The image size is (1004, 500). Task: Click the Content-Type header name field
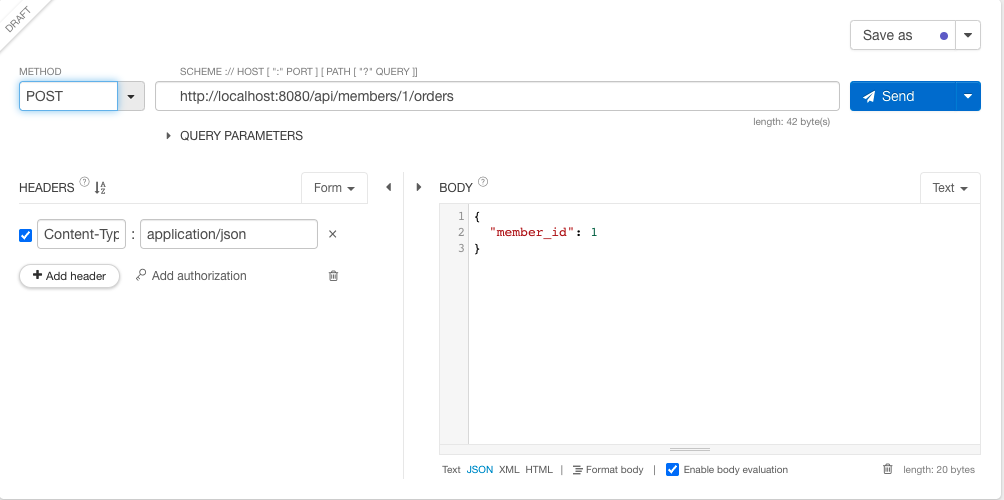[81, 234]
